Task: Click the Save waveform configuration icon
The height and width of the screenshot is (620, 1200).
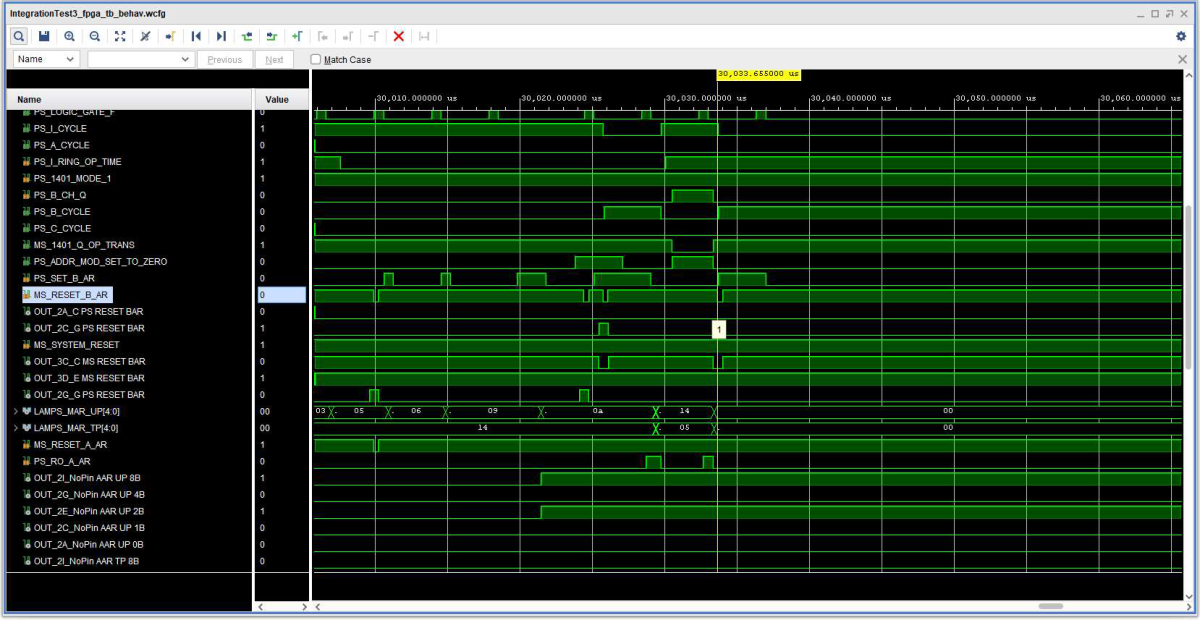Action: pyautogui.click(x=44, y=36)
